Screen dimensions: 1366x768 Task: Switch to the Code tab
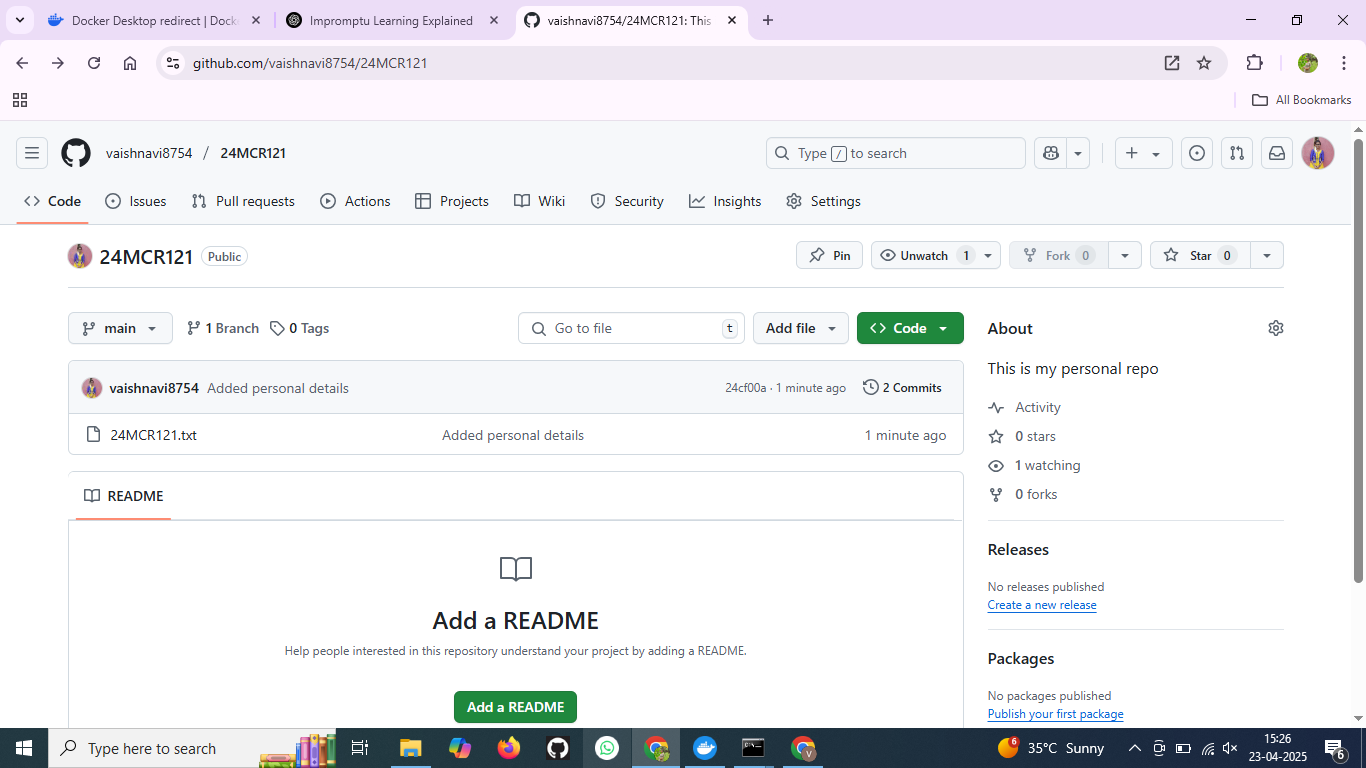[x=53, y=201]
